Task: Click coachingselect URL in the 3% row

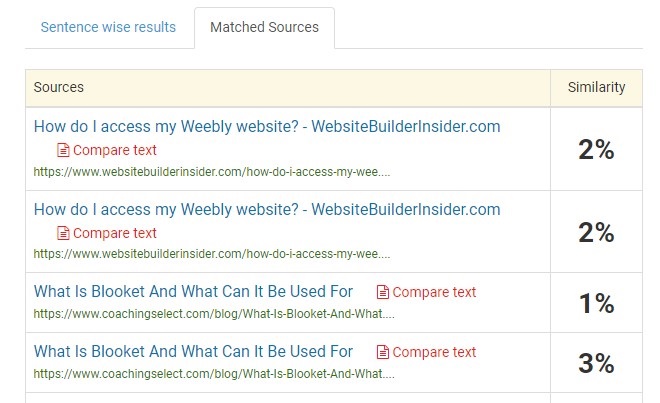Action: coord(214,373)
